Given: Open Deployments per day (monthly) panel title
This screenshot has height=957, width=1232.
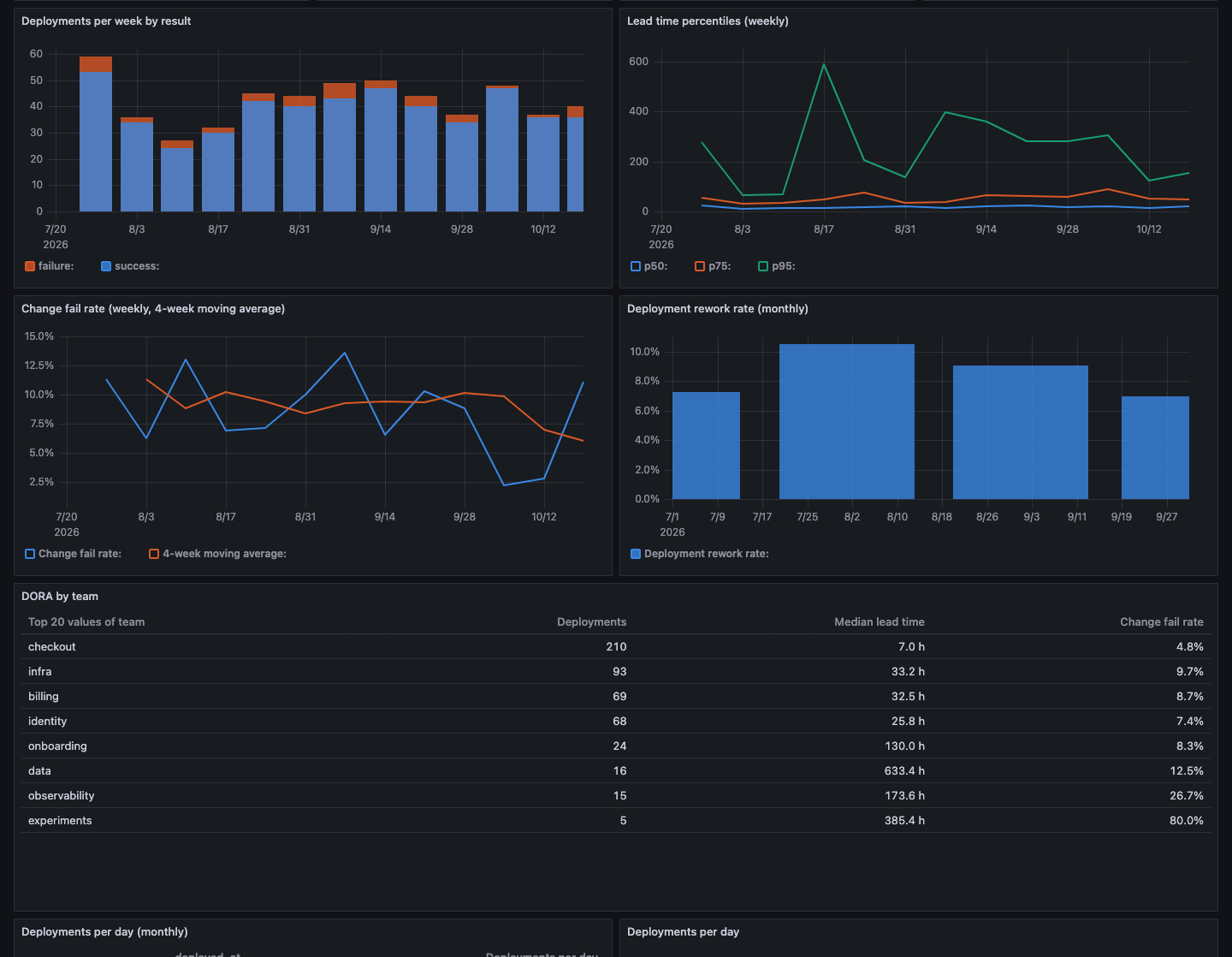Looking at the screenshot, I should 104,931.
